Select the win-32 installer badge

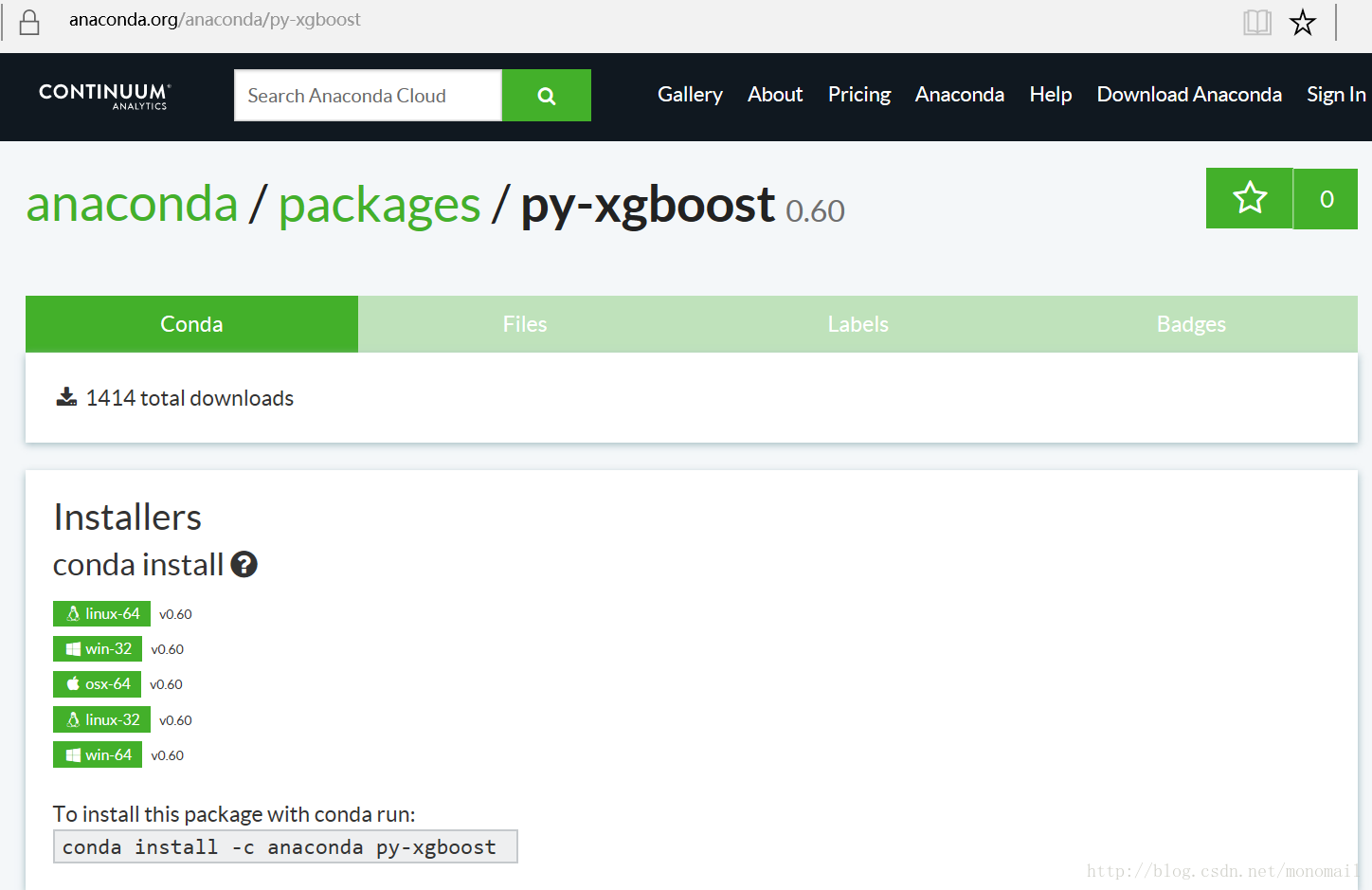(x=99, y=649)
